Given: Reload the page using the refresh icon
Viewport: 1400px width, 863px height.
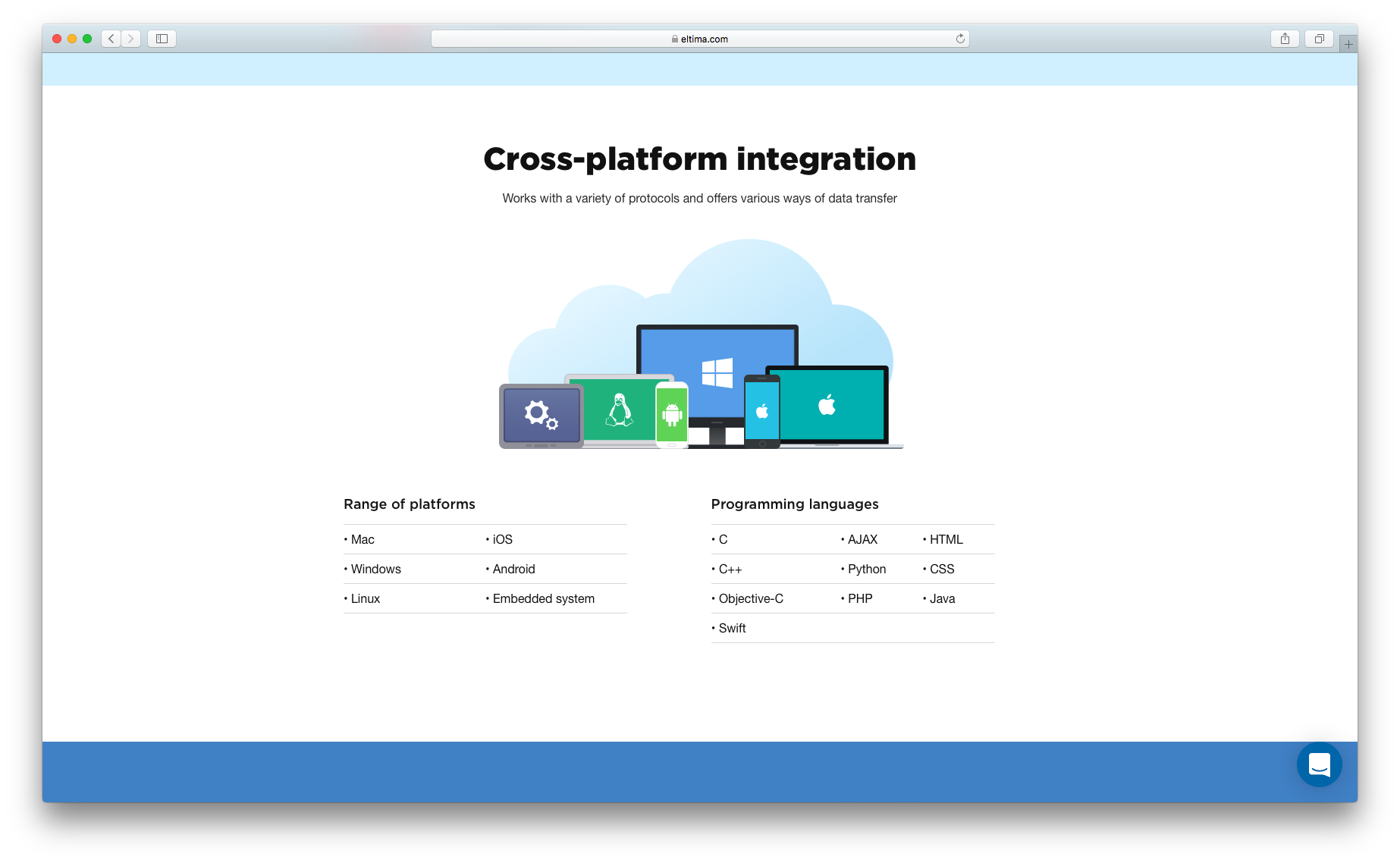Looking at the screenshot, I should [x=960, y=39].
